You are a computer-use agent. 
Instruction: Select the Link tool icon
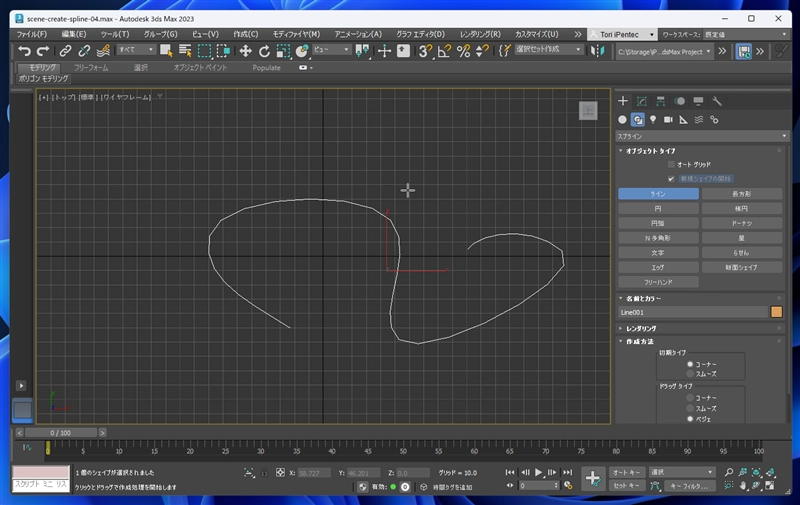click(x=65, y=50)
